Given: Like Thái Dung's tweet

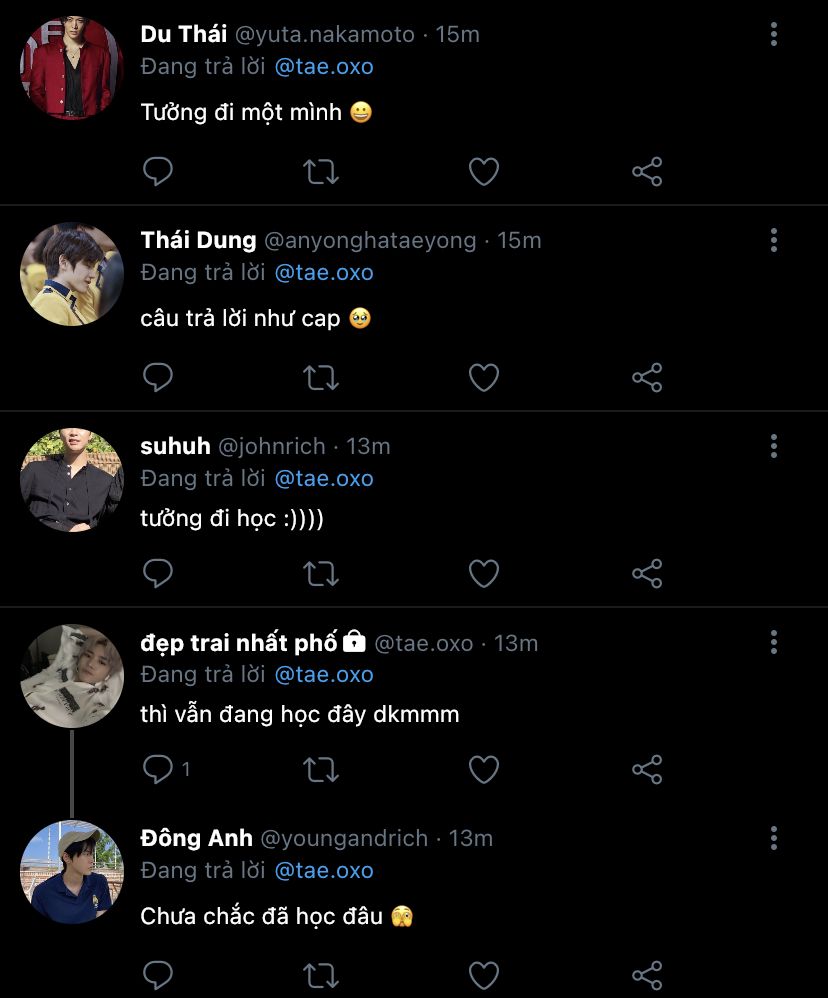Looking at the screenshot, I should [484, 377].
